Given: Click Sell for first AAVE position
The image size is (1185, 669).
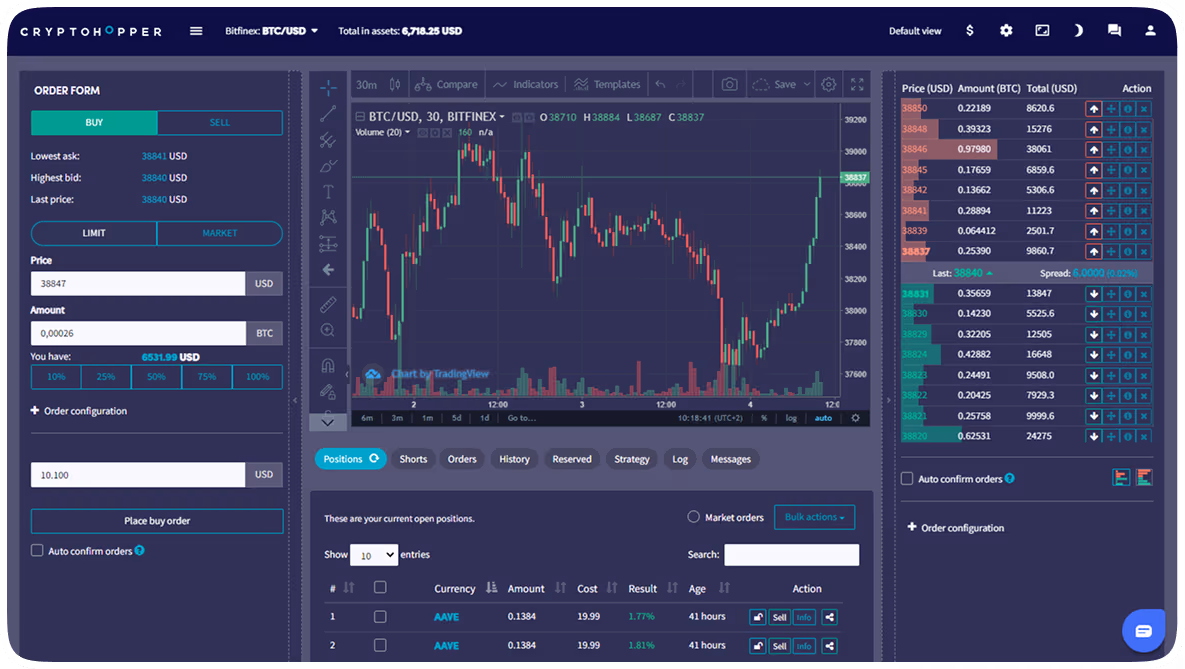Looking at the screenshot, I should coord(780,618).
